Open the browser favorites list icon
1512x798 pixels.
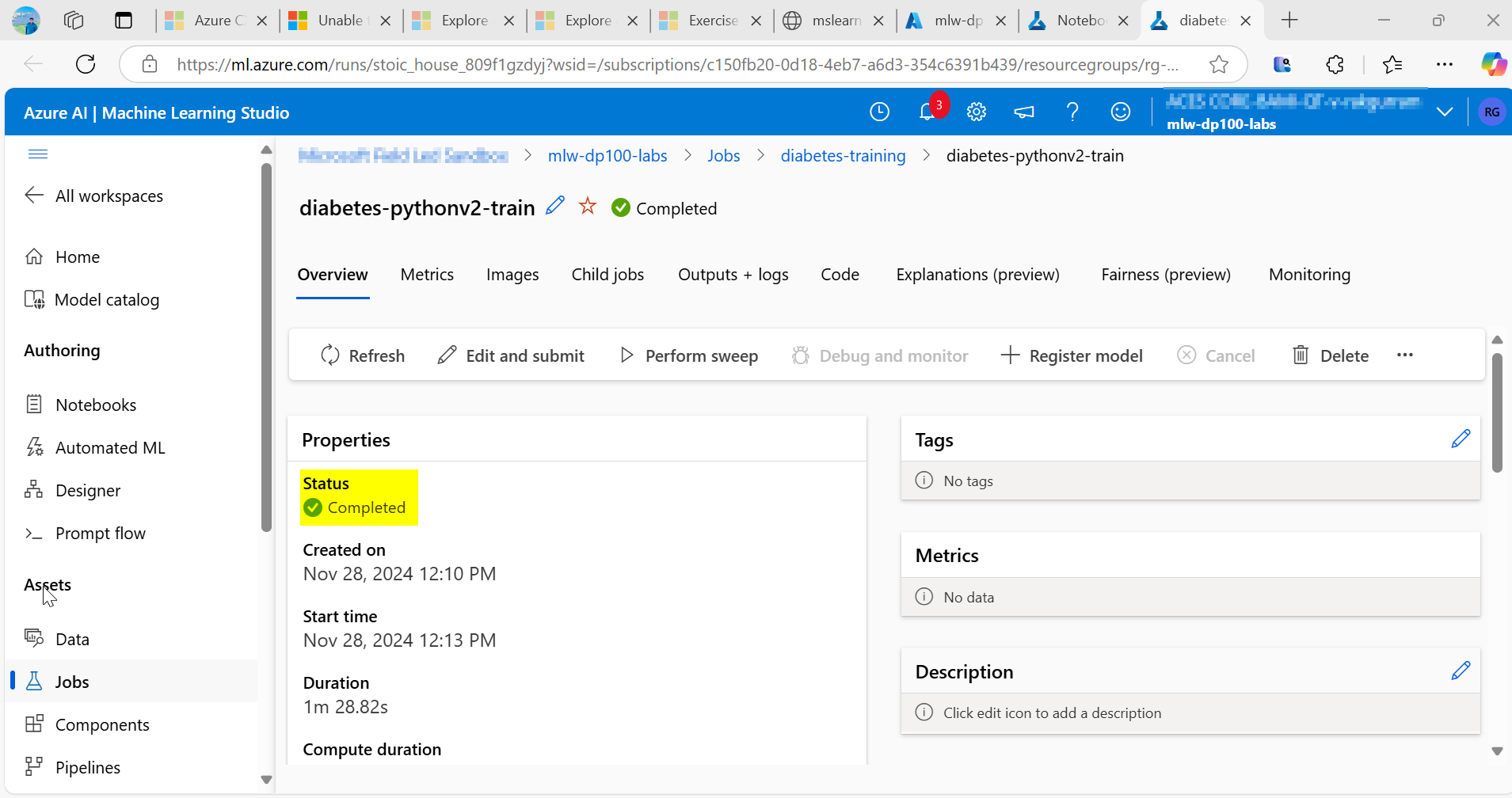coord(1392,64)
